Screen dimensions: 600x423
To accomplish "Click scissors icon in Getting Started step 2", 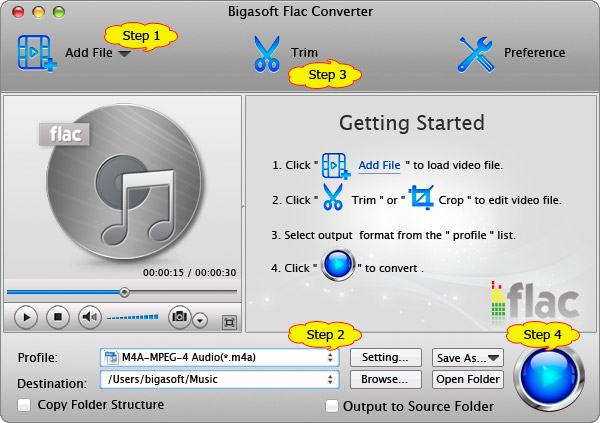I will tap(333, 197).
